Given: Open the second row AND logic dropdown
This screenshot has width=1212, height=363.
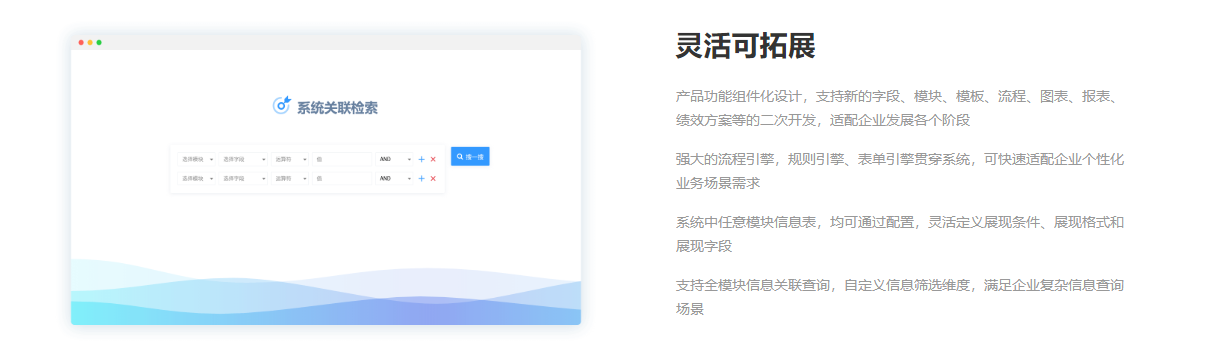Looking at the screenshot, I should pyautogui.click(x=395, y=178).
